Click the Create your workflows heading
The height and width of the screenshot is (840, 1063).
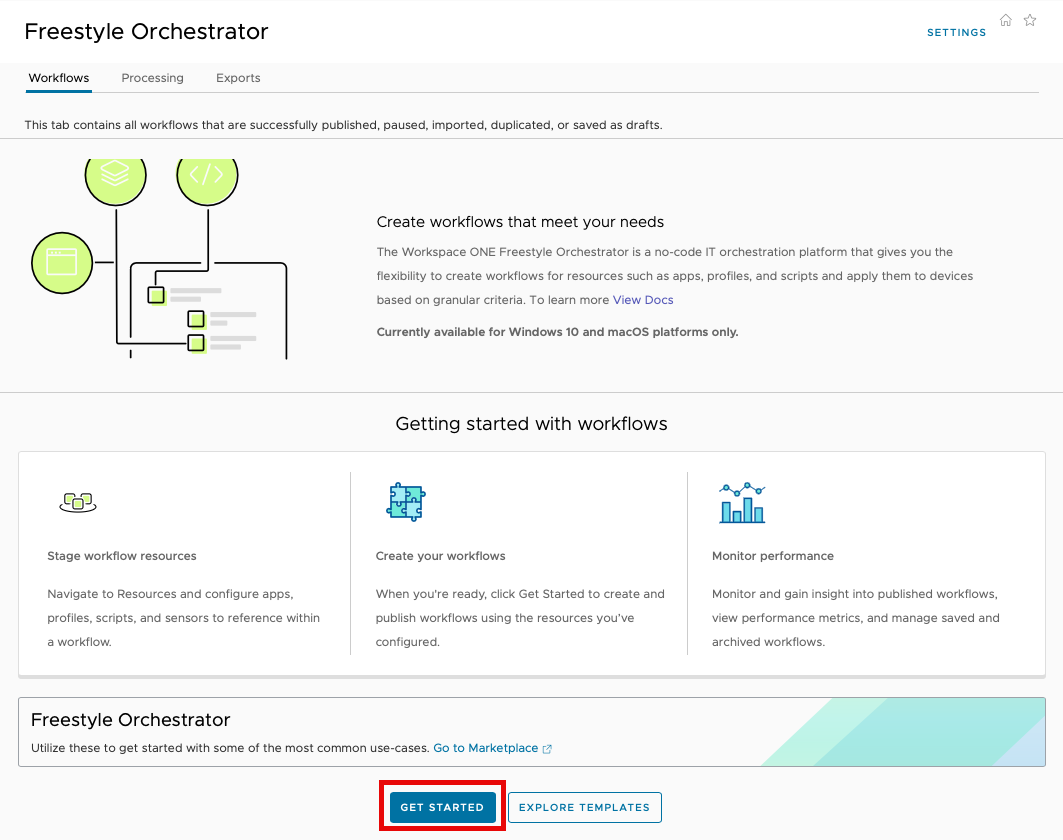point(440,556)
